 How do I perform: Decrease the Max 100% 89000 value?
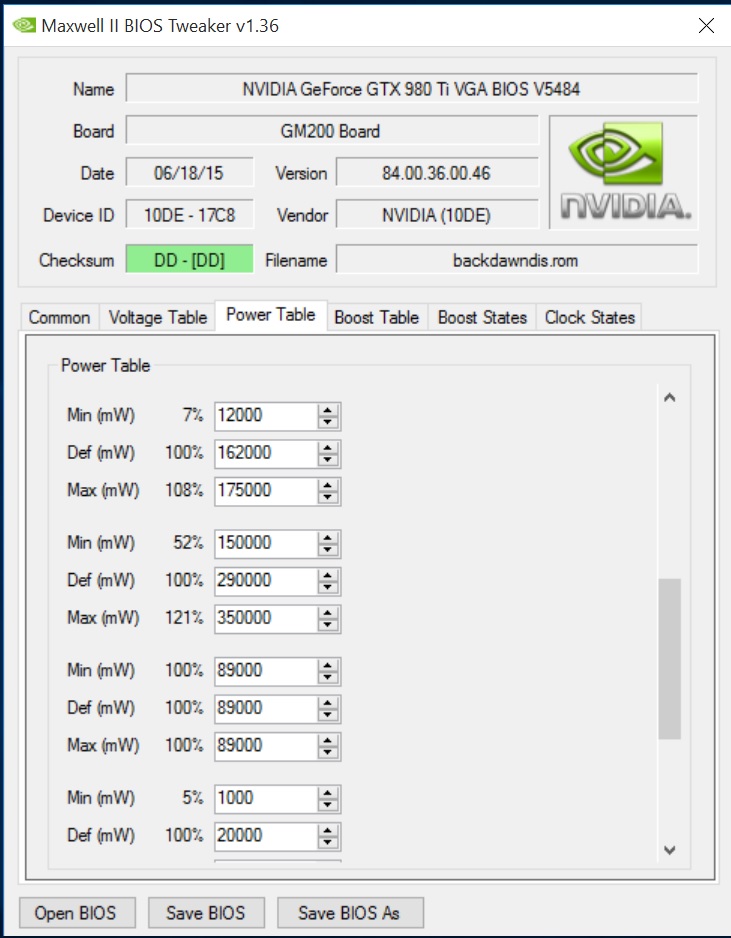[x=328, y=752]
